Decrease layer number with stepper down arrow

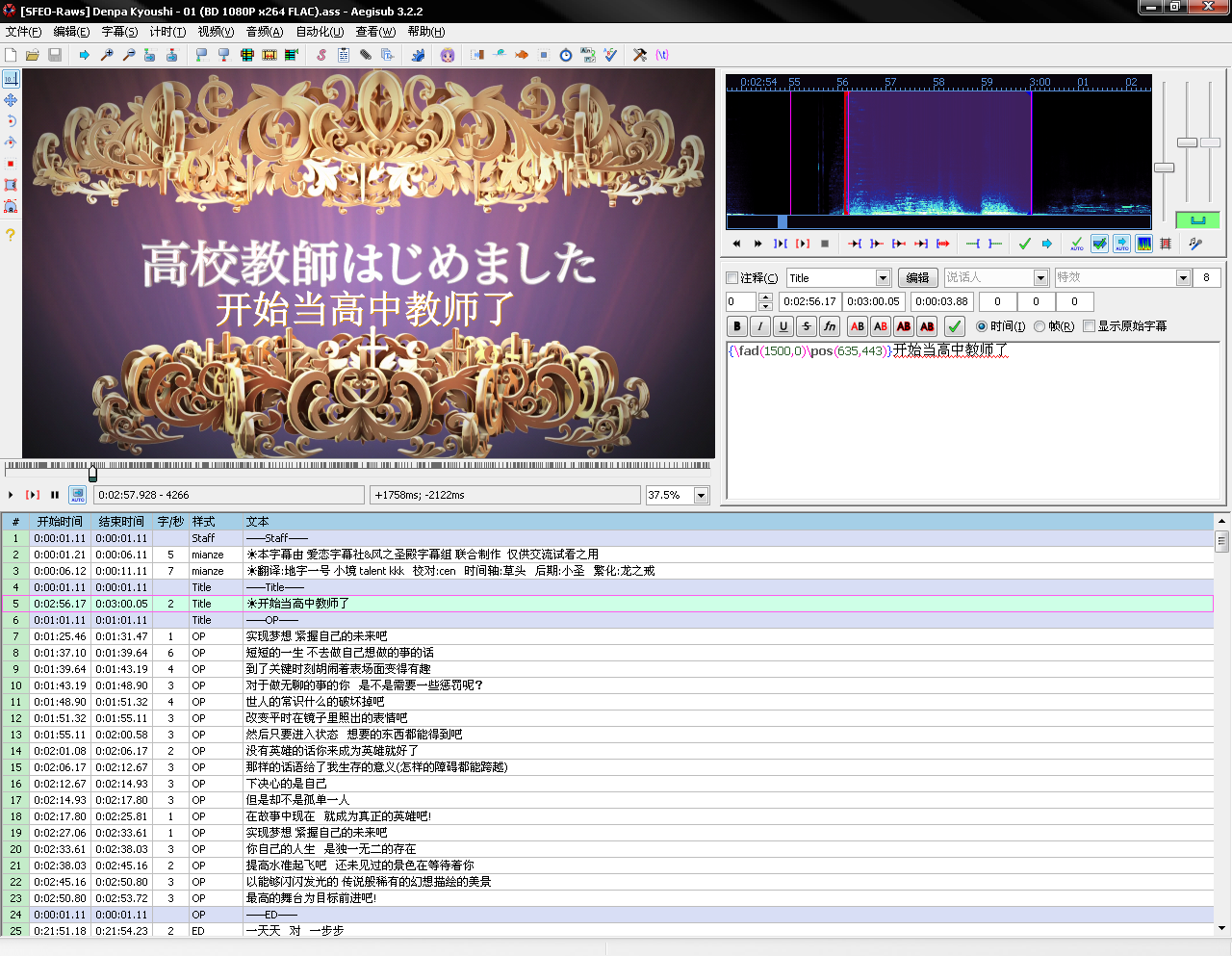[765, 306]
